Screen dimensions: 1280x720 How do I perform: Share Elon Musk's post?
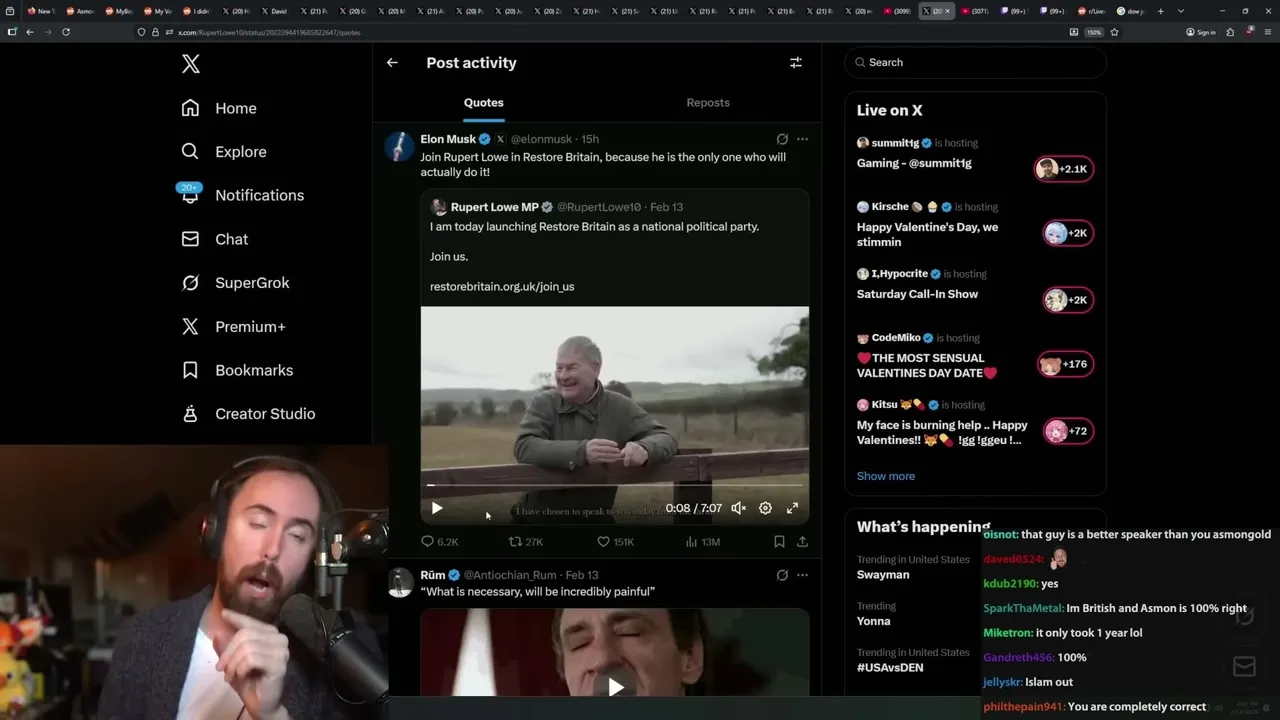[x=802, y=542]
